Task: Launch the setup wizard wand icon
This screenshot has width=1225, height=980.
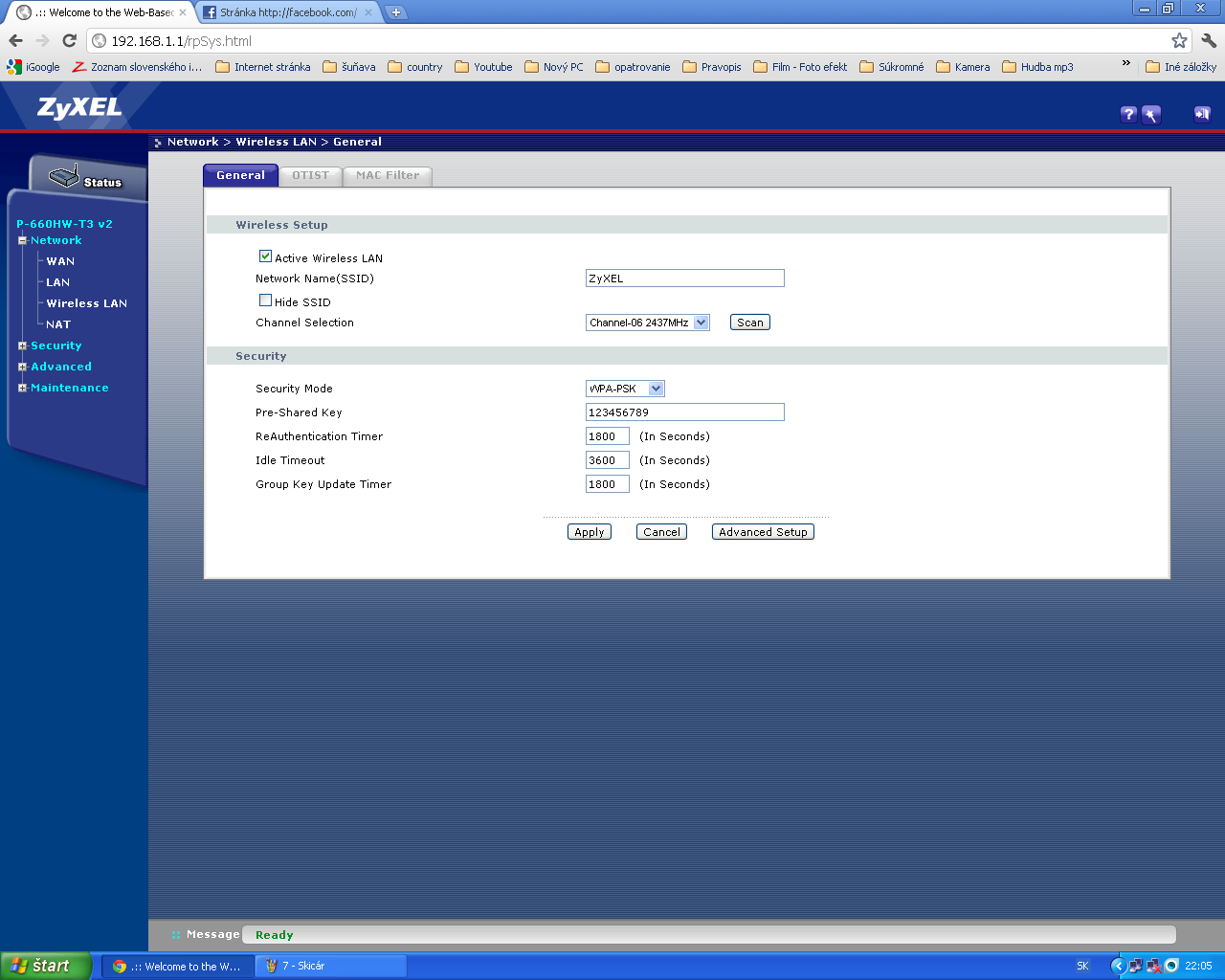Action: pos(1151,114)
